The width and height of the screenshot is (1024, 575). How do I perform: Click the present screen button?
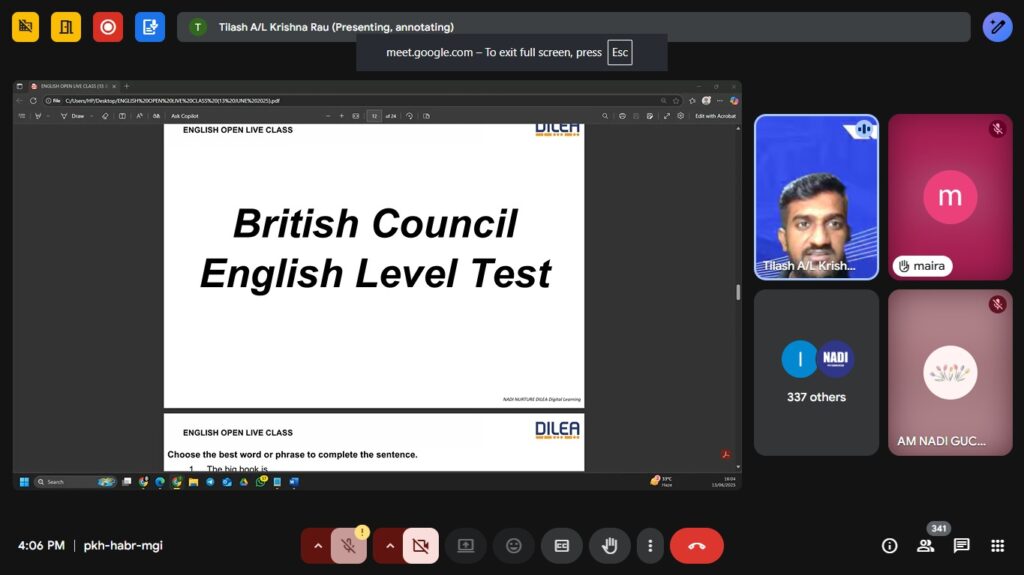pyautogui.click(x=466, y=546)
